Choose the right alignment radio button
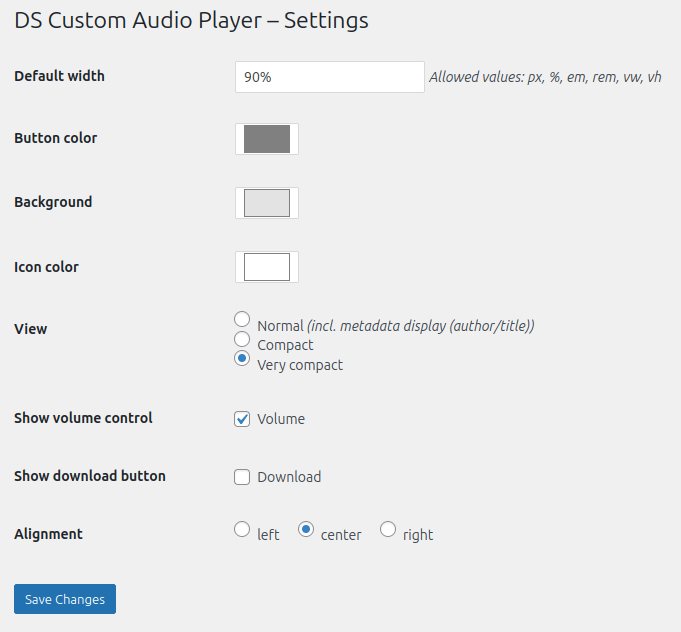The width and height of the screenshot is (681, 632). 388,529
